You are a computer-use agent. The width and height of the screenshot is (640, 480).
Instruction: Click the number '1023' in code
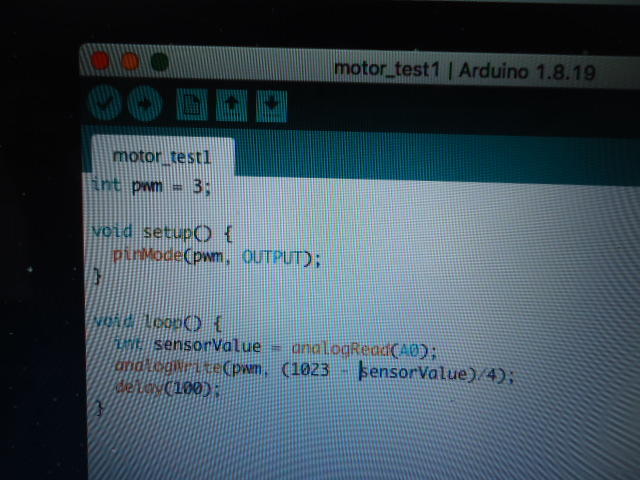pos(310,370)
